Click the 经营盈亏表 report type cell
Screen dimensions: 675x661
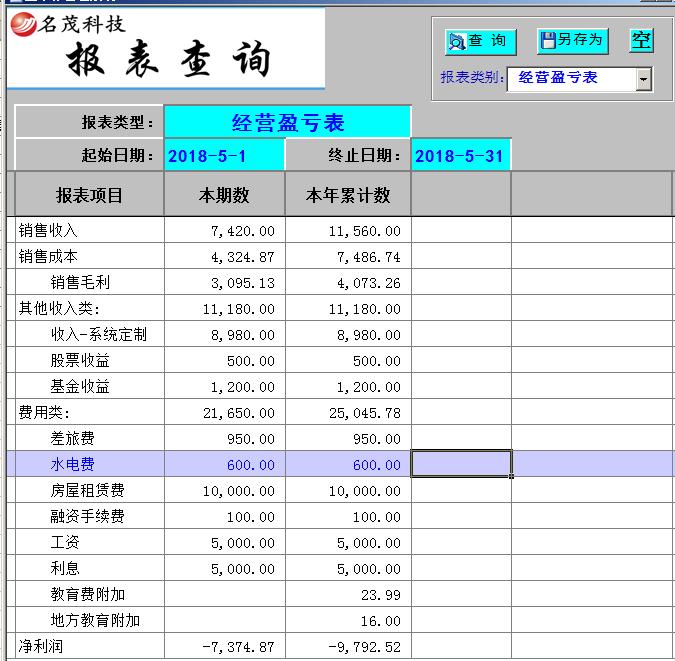(x=287, y=123)
